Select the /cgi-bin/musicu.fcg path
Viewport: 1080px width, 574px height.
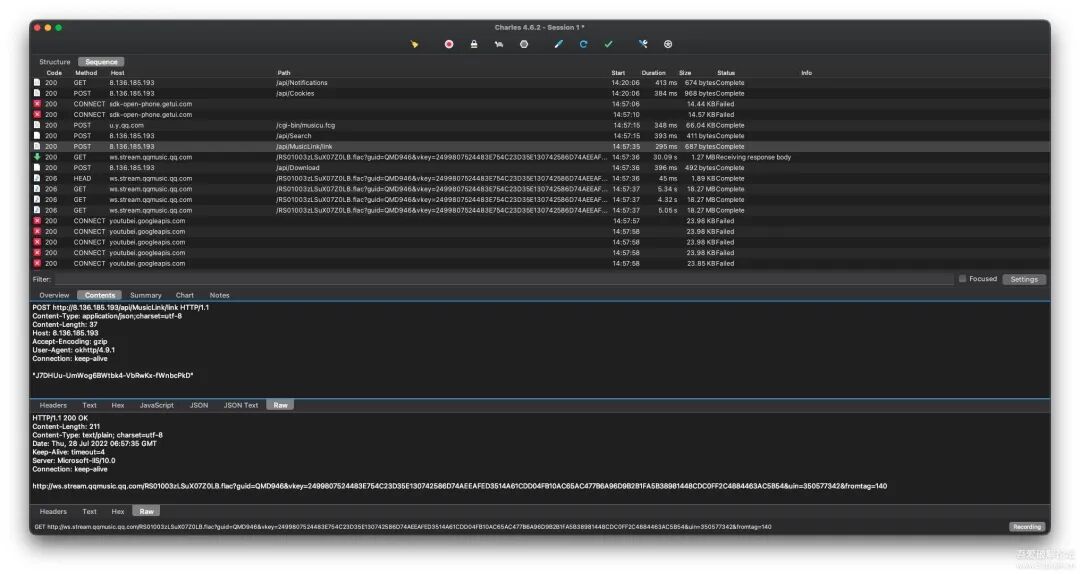pos(306,125)
